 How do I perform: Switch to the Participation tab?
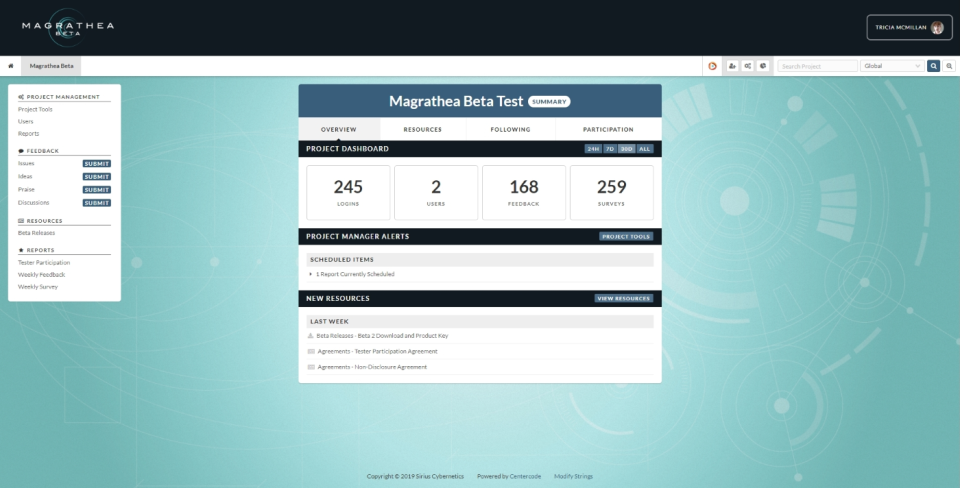pyautogui.click(x=608, y=129)
